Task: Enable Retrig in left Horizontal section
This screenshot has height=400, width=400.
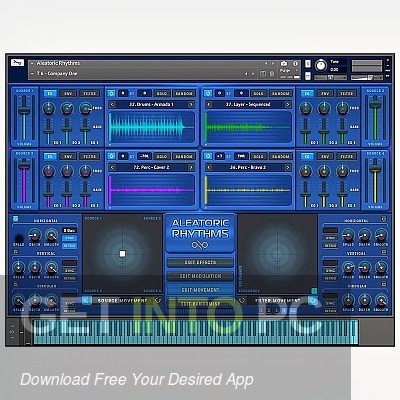Action: [70, 246]
